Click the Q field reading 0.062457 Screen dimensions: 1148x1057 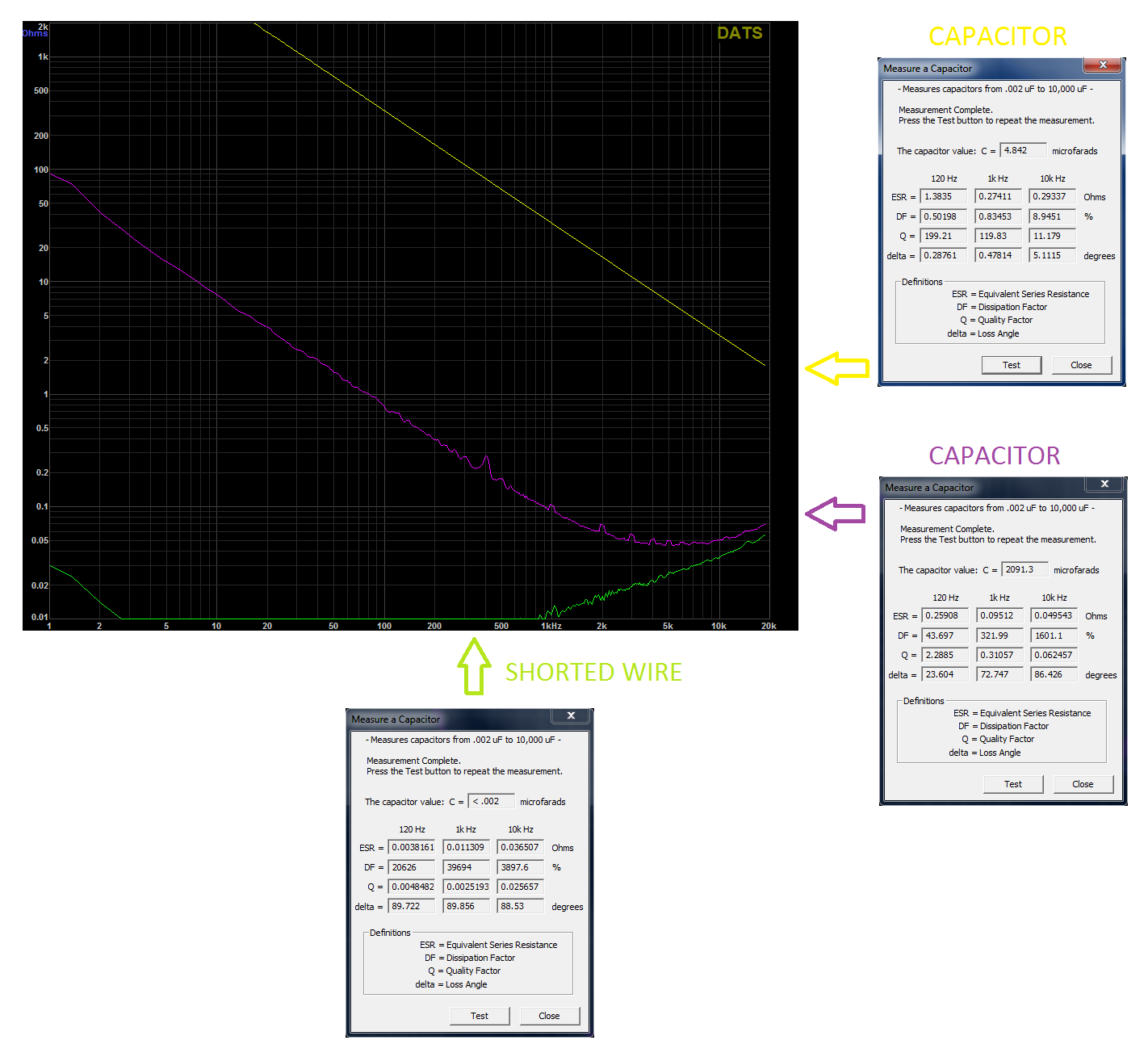1054,655
